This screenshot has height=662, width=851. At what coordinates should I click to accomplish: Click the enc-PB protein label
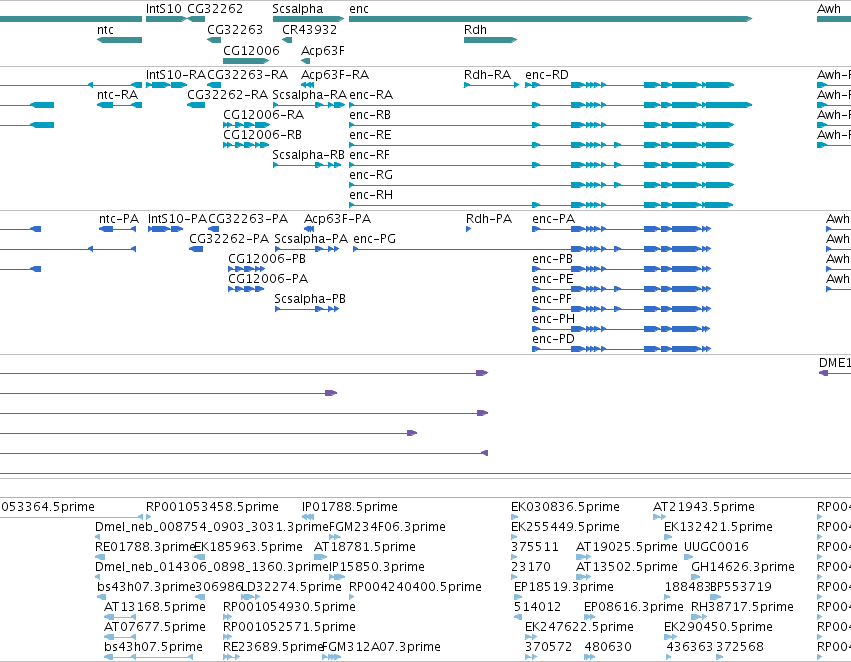click(x=552, y=259)
